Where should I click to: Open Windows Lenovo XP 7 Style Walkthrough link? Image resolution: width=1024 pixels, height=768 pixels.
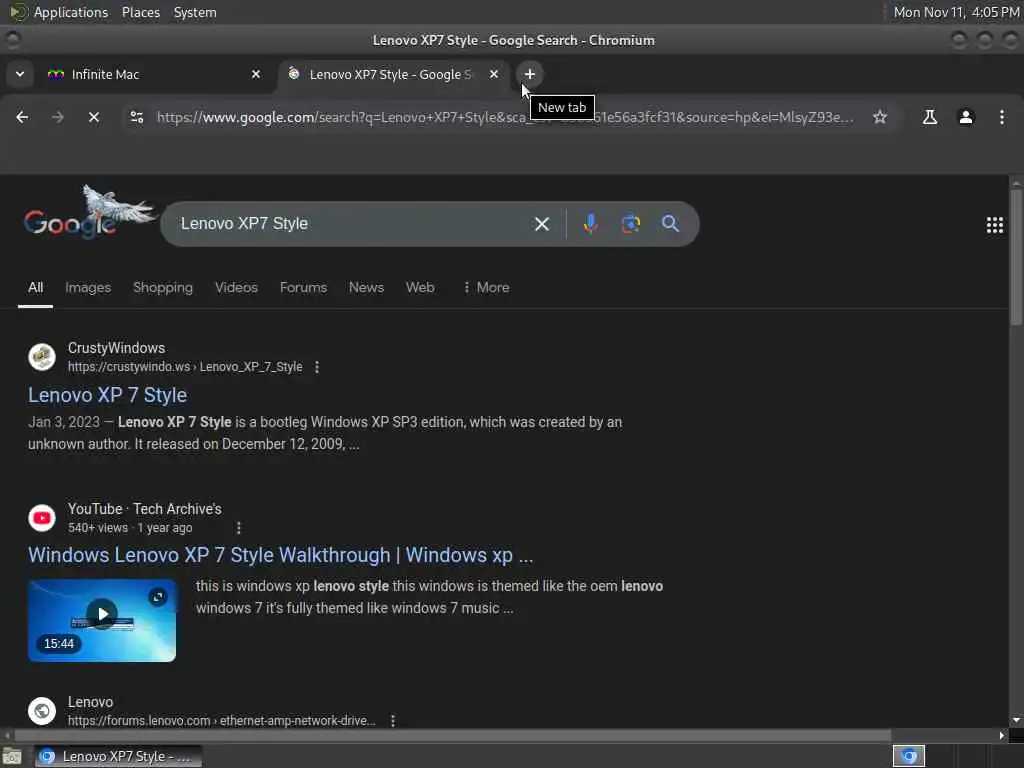pyautogui.click(x=281, y=555)
